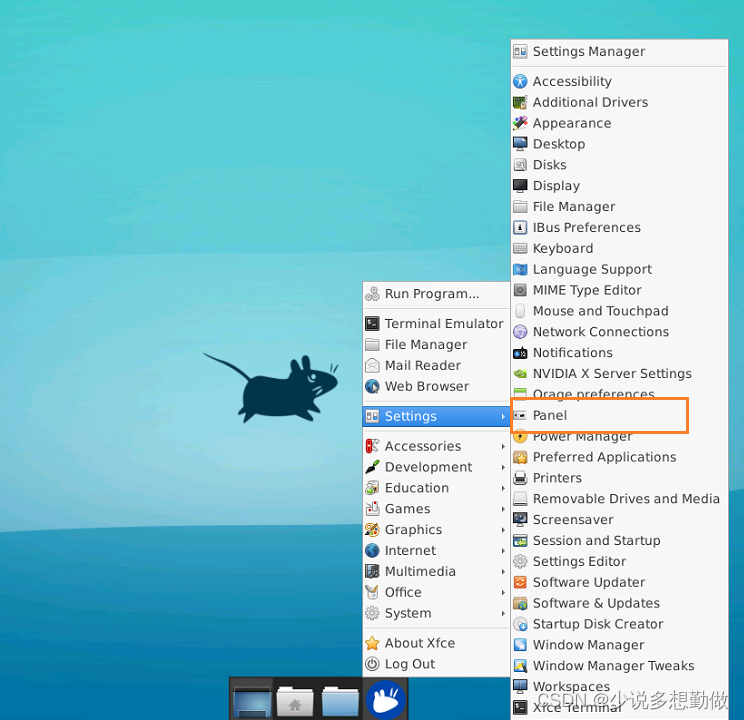
Task: Open Removable Drives and Media
Action: point(619,499)
